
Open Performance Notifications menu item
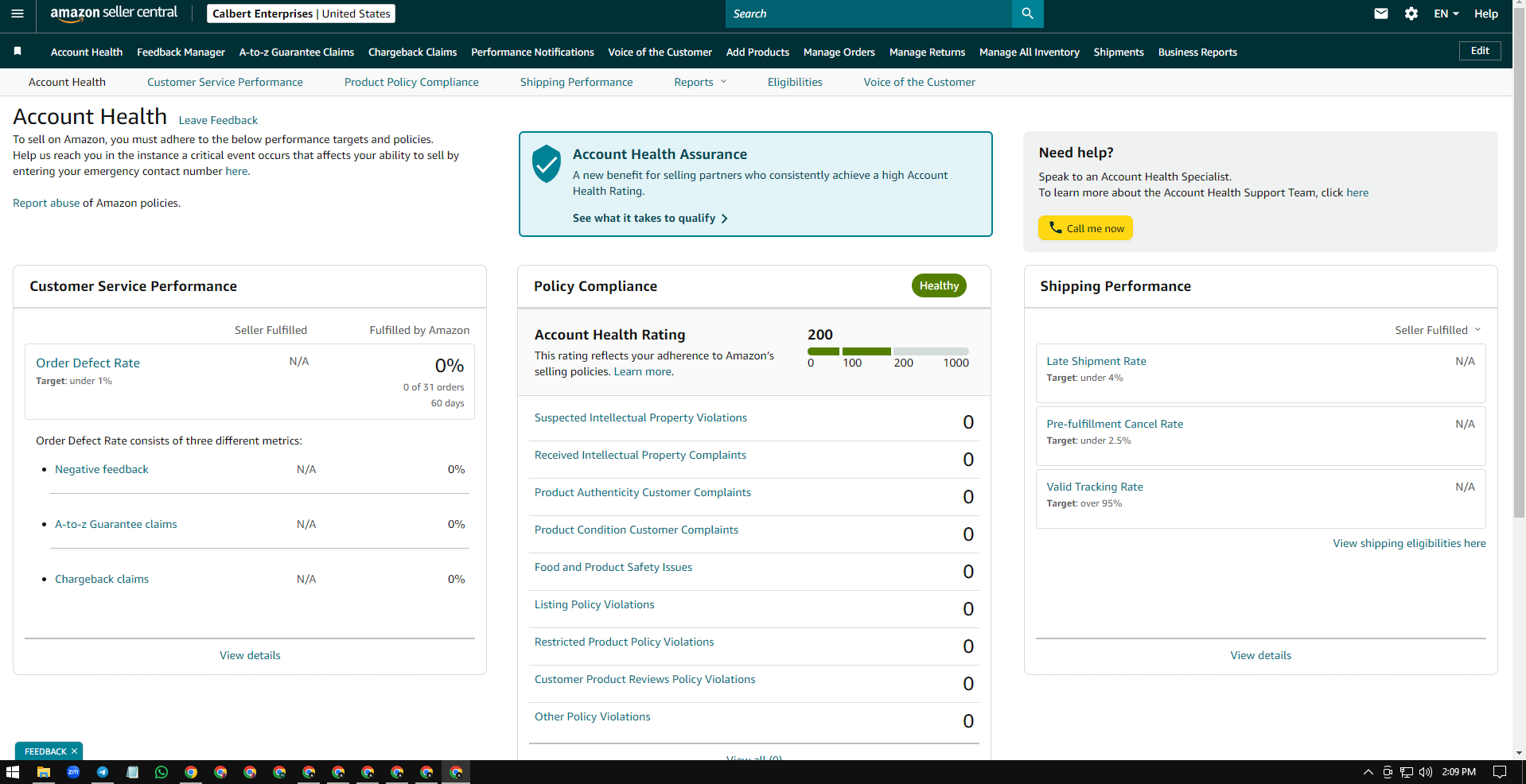tap(532, 52)
